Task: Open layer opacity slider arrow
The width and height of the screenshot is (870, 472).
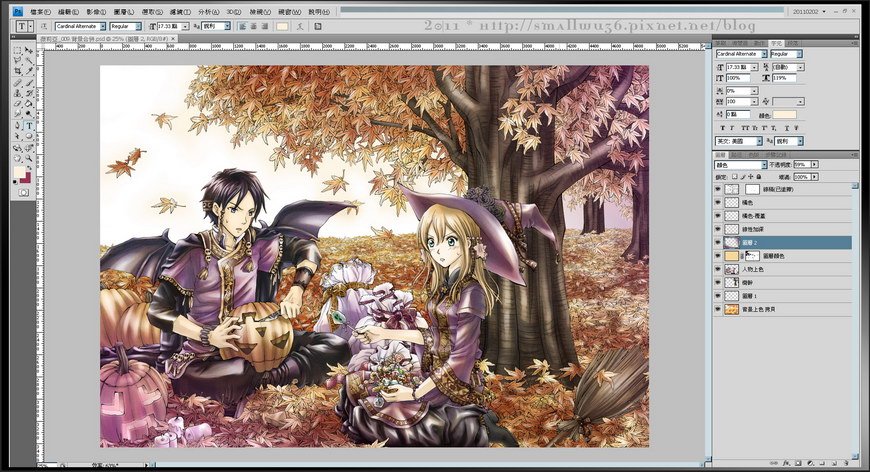Action: tap(814, 165)
